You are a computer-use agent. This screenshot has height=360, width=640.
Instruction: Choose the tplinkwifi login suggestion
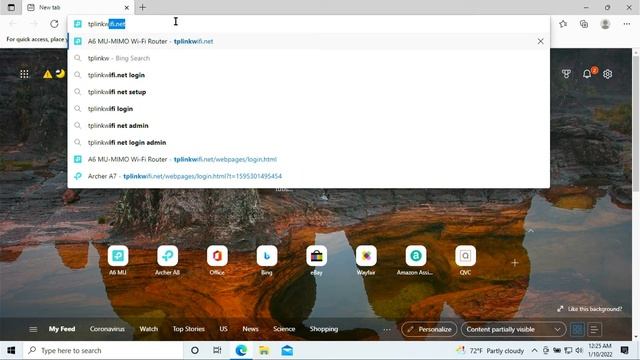coord(309,109)
